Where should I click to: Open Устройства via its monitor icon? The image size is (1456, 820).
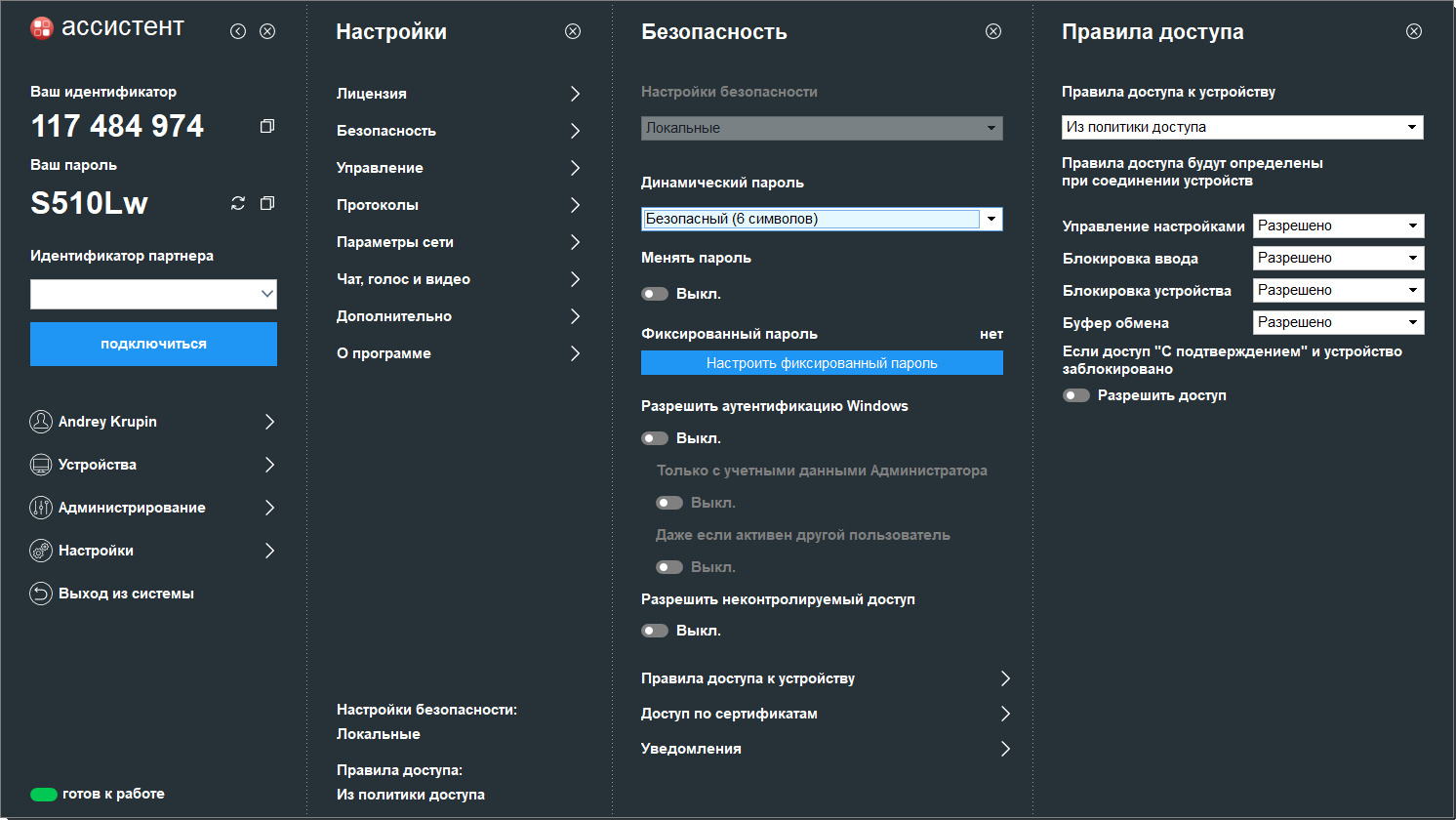point(41,465)
